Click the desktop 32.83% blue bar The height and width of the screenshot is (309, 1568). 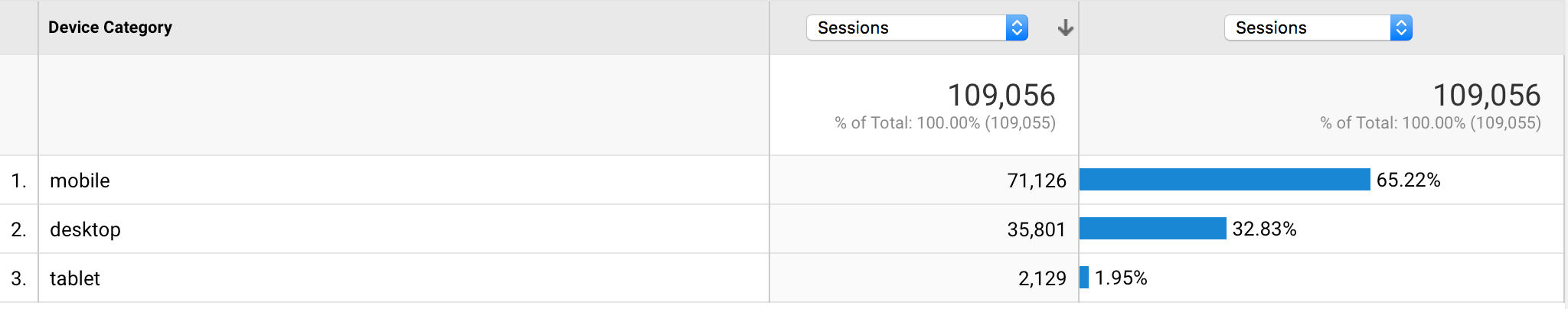1153,229
